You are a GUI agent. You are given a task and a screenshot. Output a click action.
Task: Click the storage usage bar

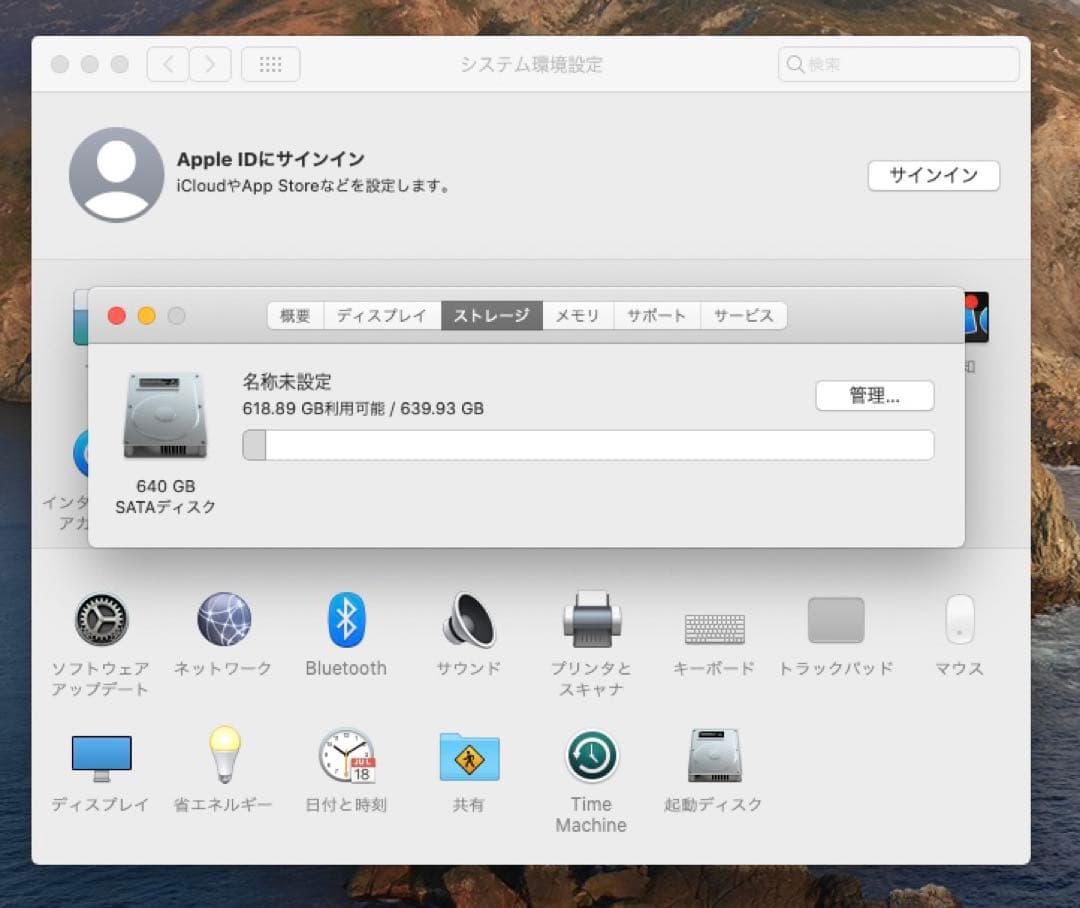coord(587,444)
